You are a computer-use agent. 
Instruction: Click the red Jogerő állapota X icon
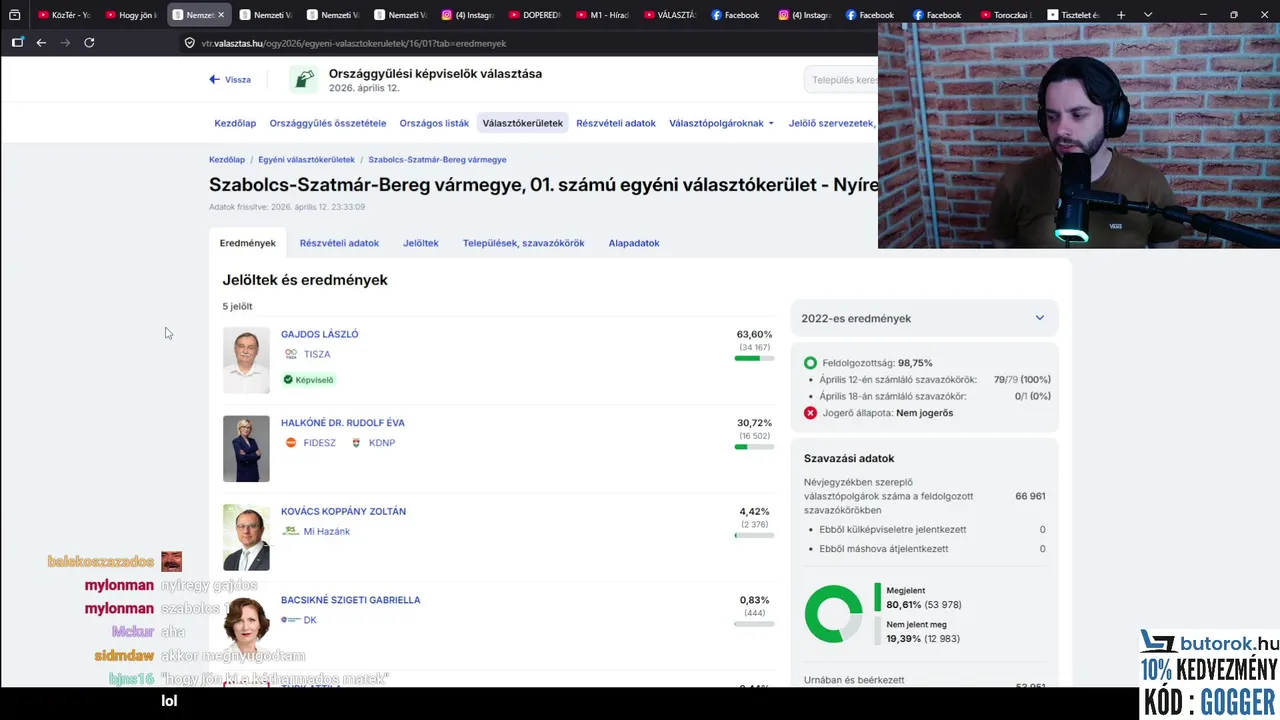810,413
